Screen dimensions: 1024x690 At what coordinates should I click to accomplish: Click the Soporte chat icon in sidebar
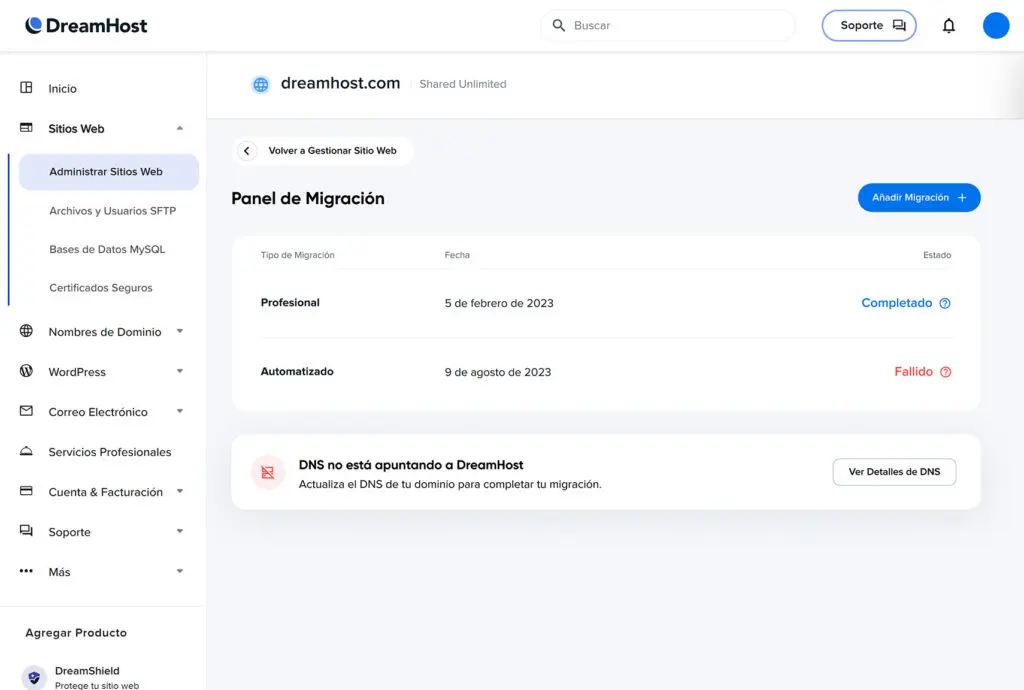[x=26, y=530]
